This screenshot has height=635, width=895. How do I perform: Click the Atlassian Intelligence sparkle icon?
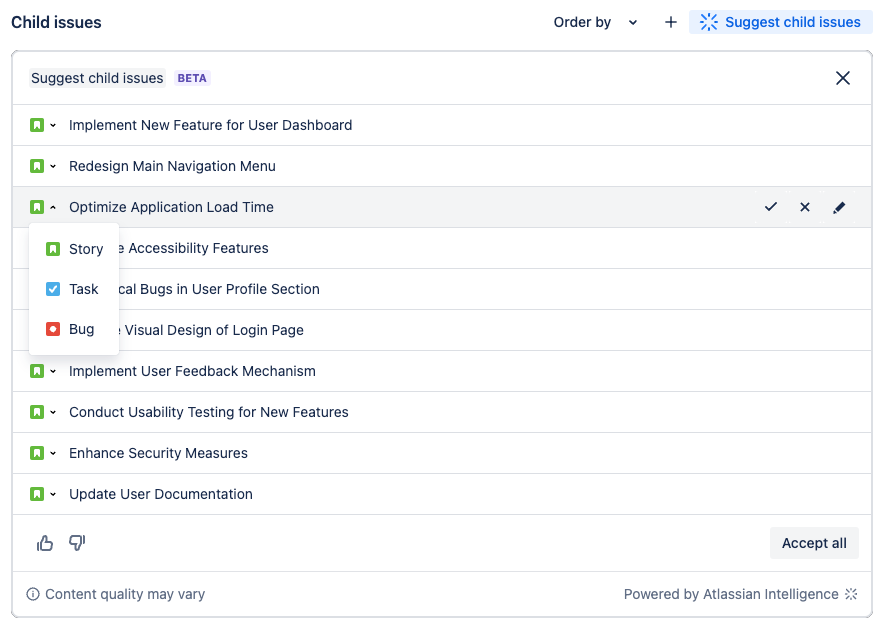[x=852, y=594]
